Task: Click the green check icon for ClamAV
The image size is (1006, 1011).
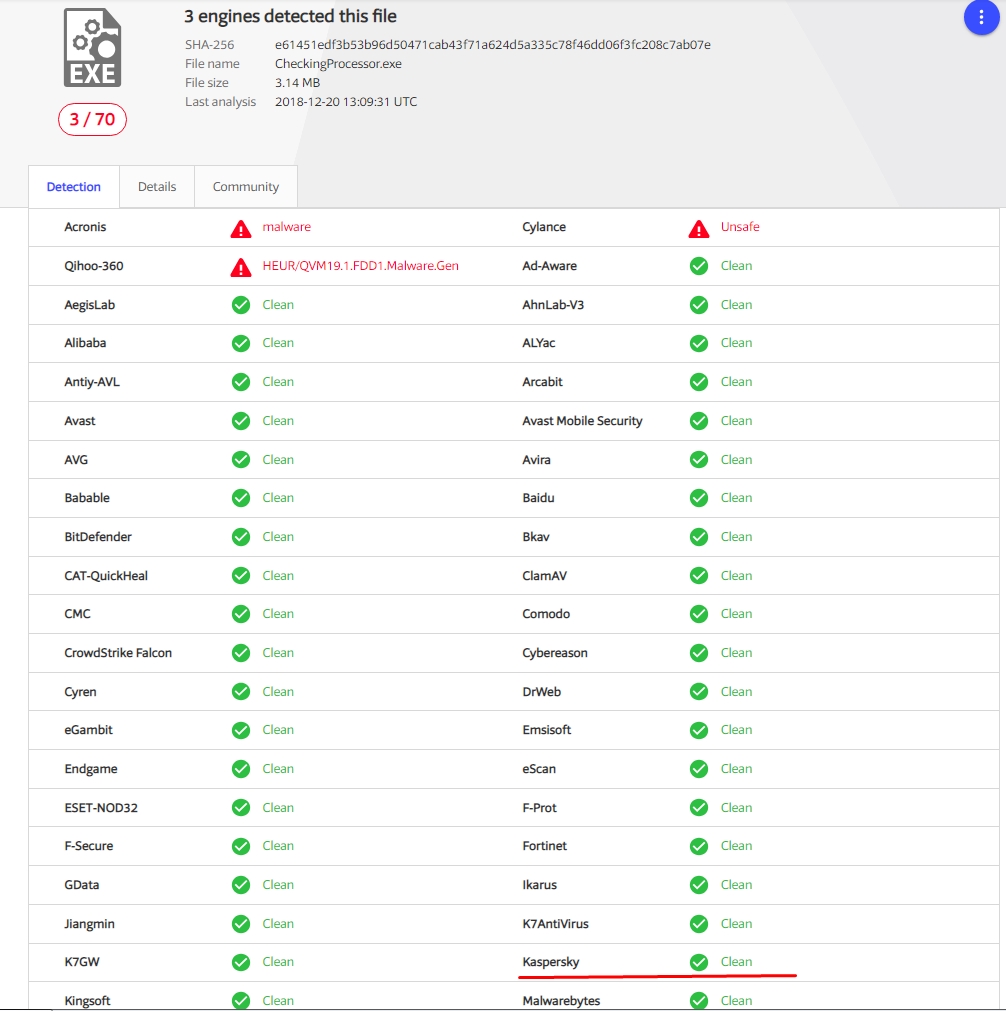Action: pos(699,576)
